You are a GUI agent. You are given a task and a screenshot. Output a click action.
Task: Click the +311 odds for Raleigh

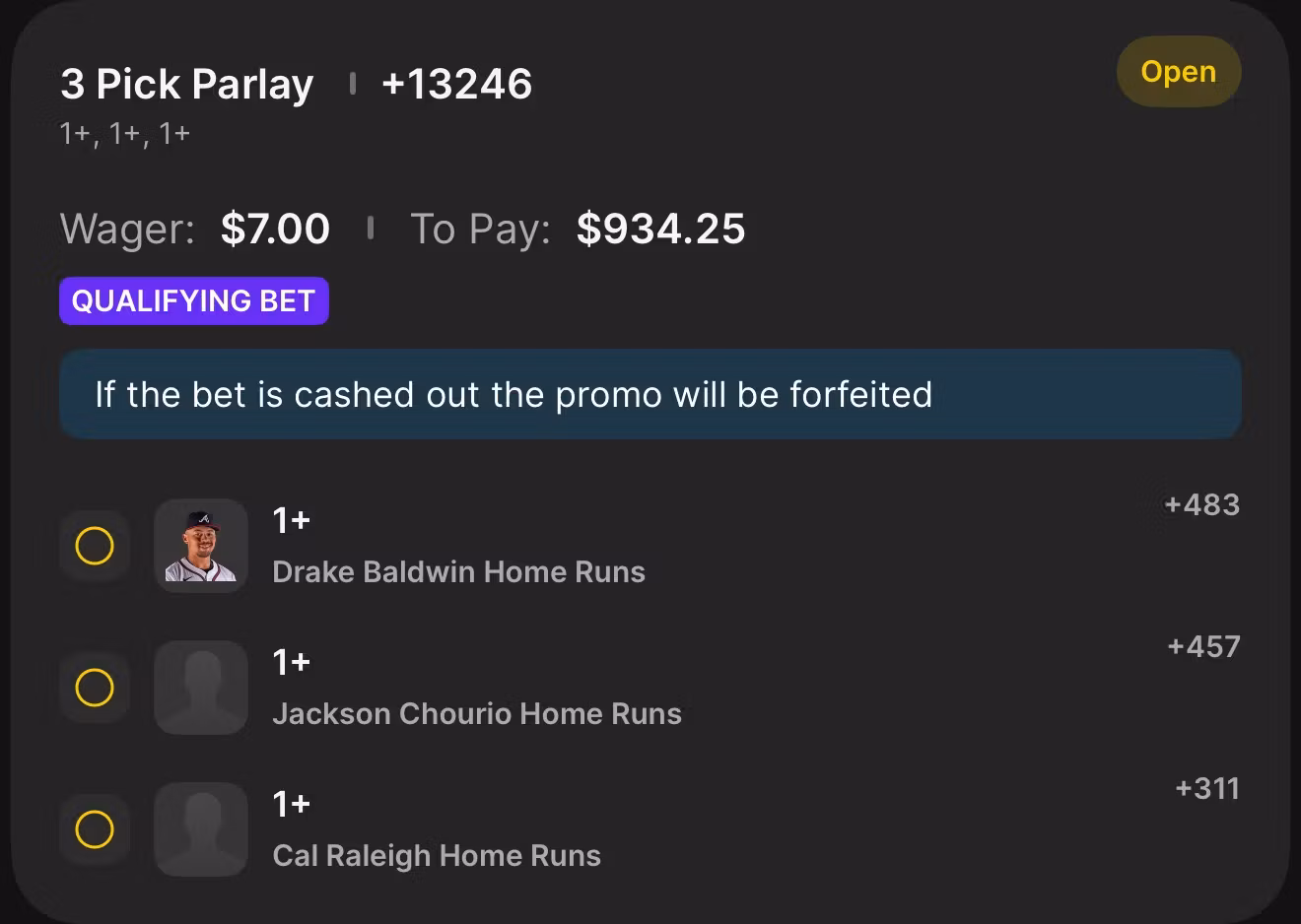1207,788
